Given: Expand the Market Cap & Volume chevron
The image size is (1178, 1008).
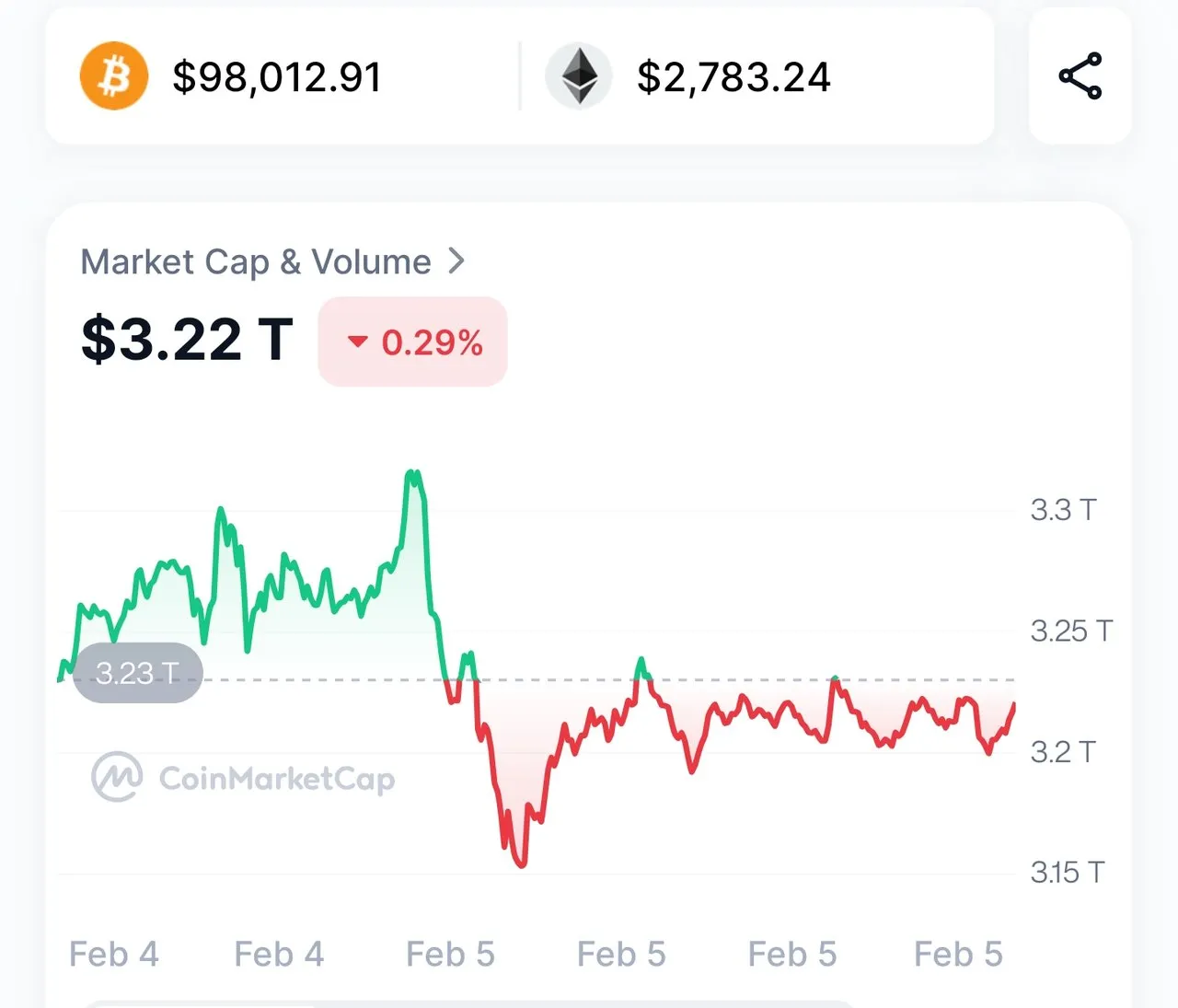Looking at the screenshot, I should click(x=456, y=261).
